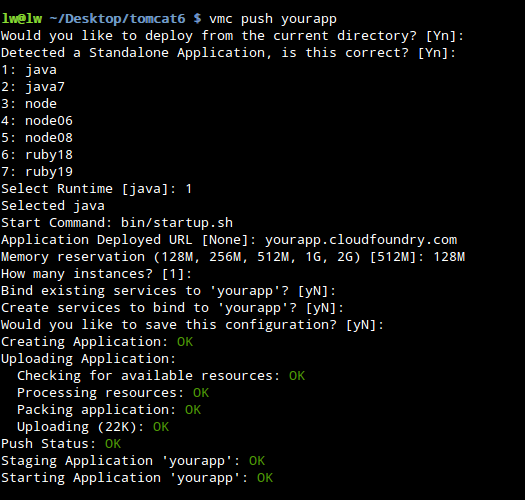Screen dimensions: 525x500
Task: Click the ~/Desktop/tomcat6 directory path
Action: point(117,19)
